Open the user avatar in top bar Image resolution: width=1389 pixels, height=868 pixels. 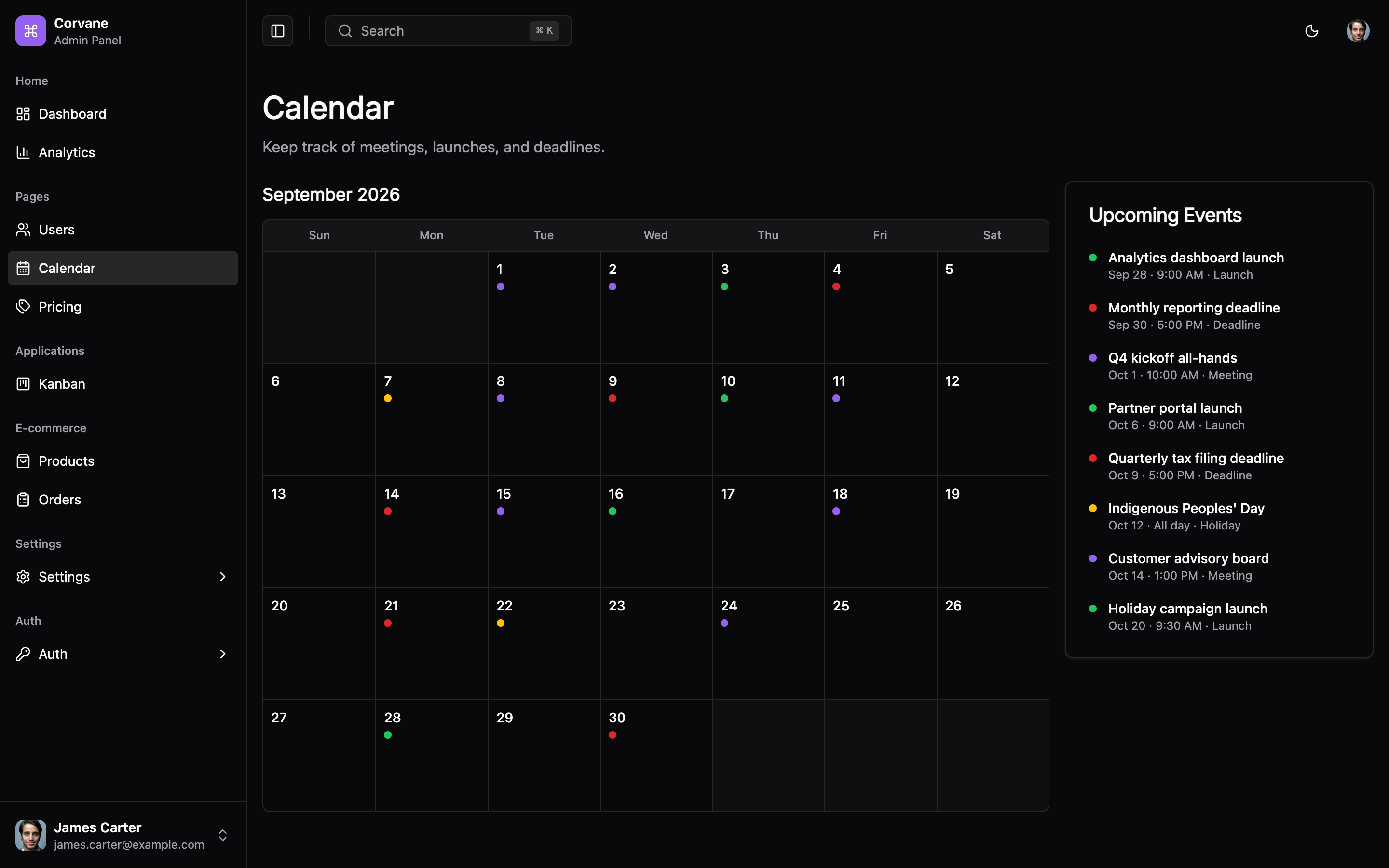point(1358,31)
